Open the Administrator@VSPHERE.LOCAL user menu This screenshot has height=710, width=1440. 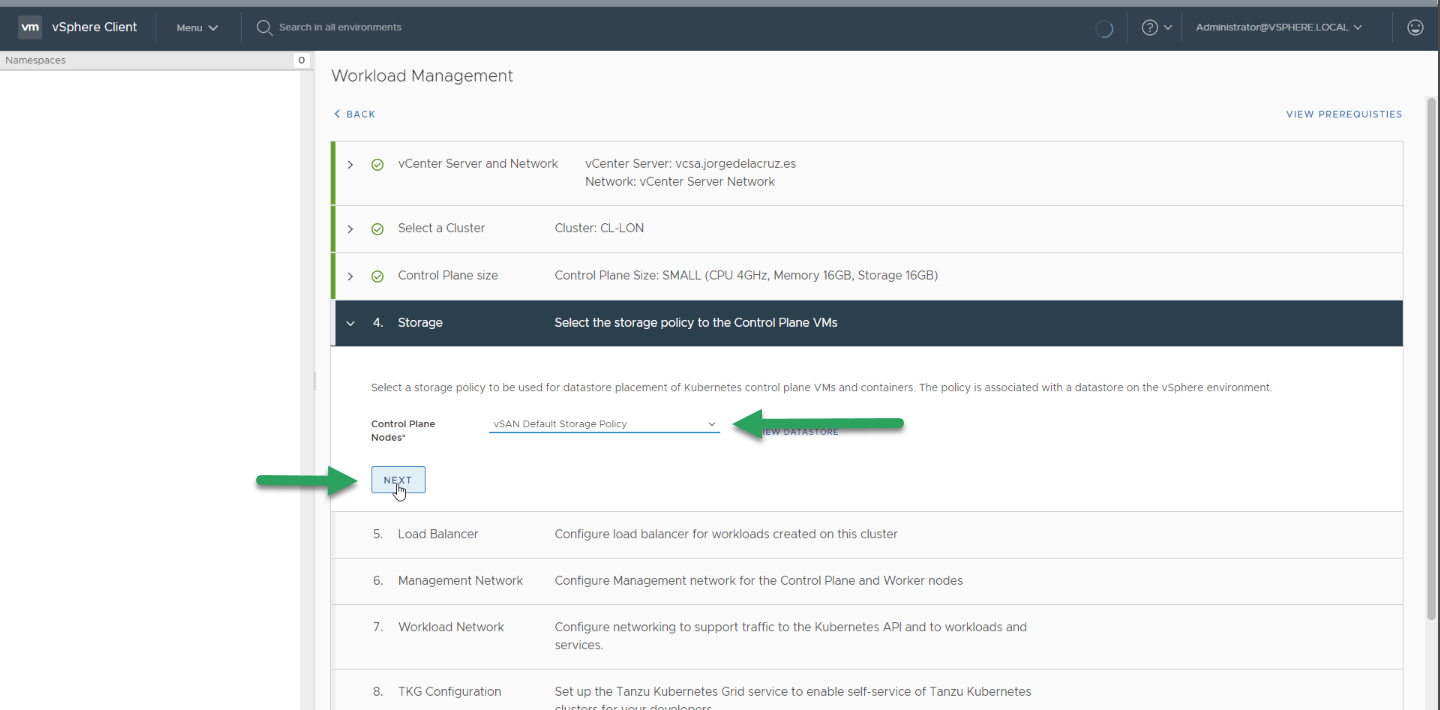click(1279, 27)
